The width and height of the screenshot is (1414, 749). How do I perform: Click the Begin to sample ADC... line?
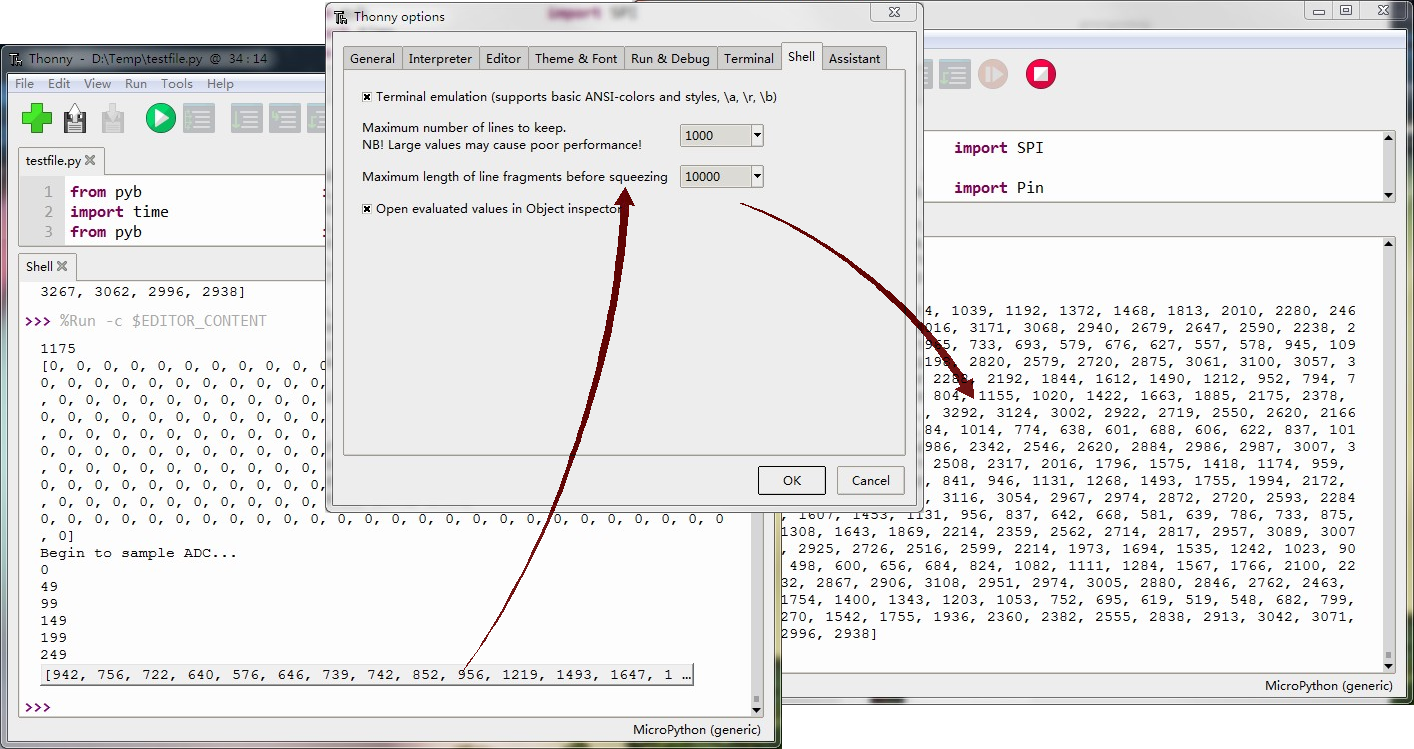[138, 553]
